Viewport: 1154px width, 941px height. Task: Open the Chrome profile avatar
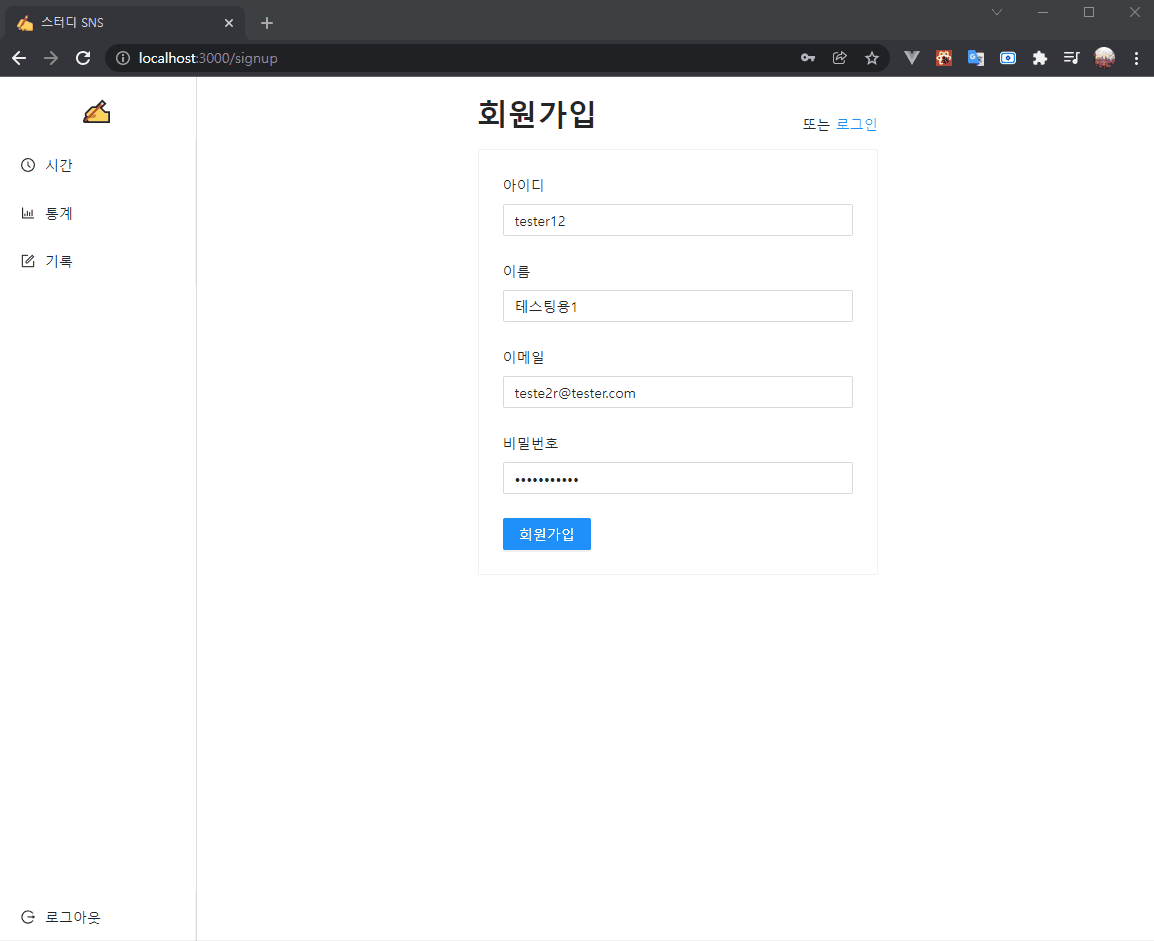pos(1105,58)
